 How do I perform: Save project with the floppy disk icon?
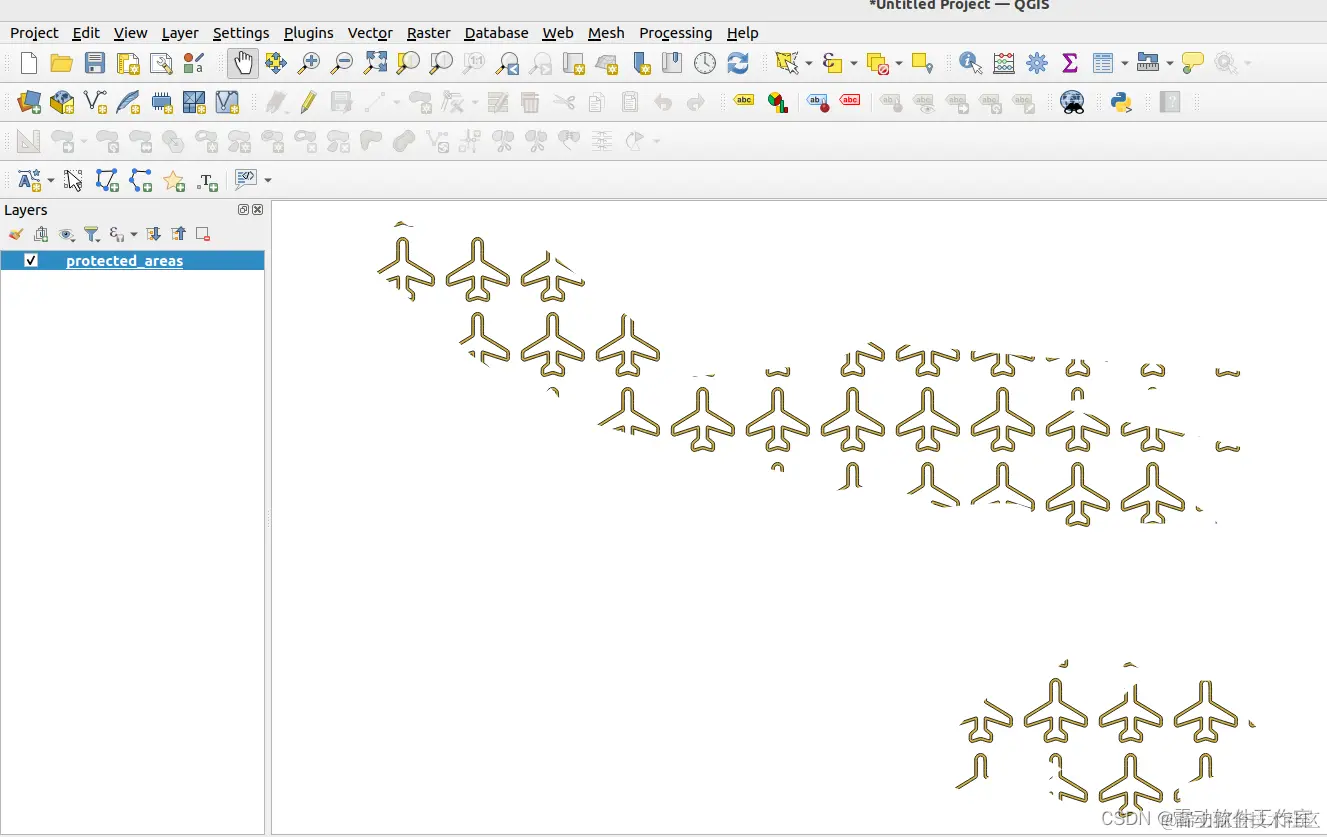[95, 64]
